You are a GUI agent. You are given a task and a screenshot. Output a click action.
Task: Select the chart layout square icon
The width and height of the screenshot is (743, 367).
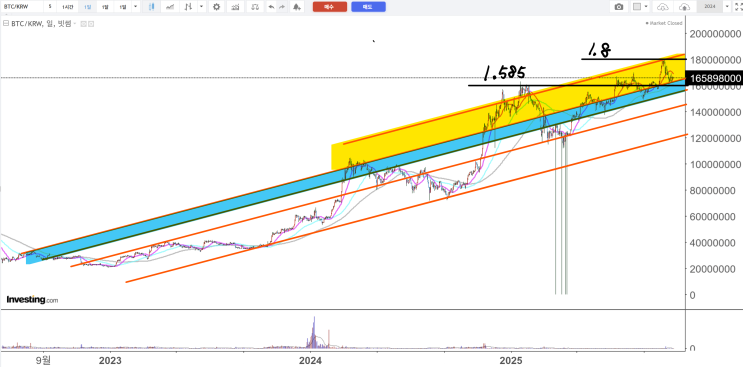637,7
